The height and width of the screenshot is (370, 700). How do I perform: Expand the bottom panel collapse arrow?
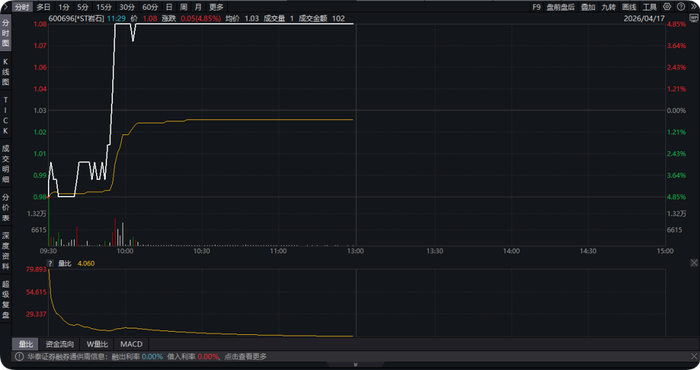tap(355, 365)
